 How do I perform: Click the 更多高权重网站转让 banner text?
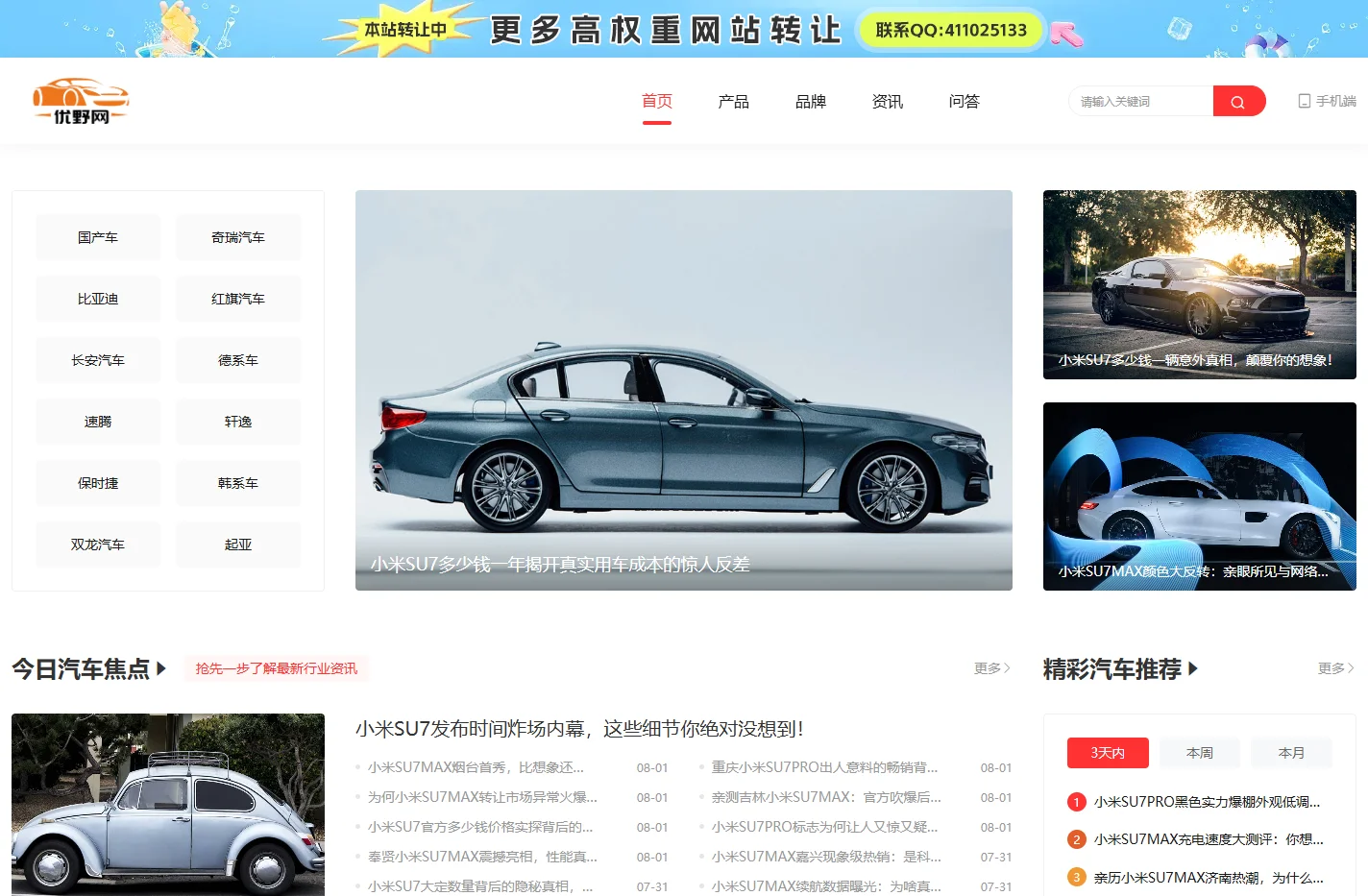[666, 30]
